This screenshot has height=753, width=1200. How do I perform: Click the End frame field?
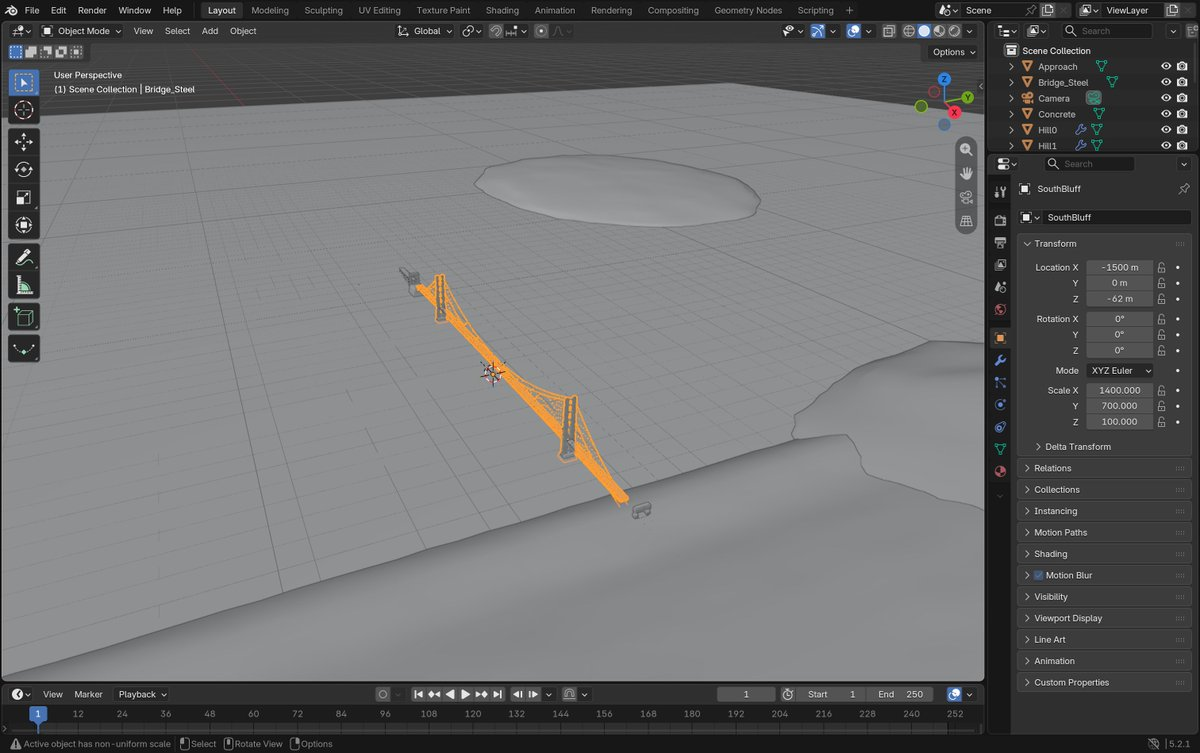[x=901, y=694]
